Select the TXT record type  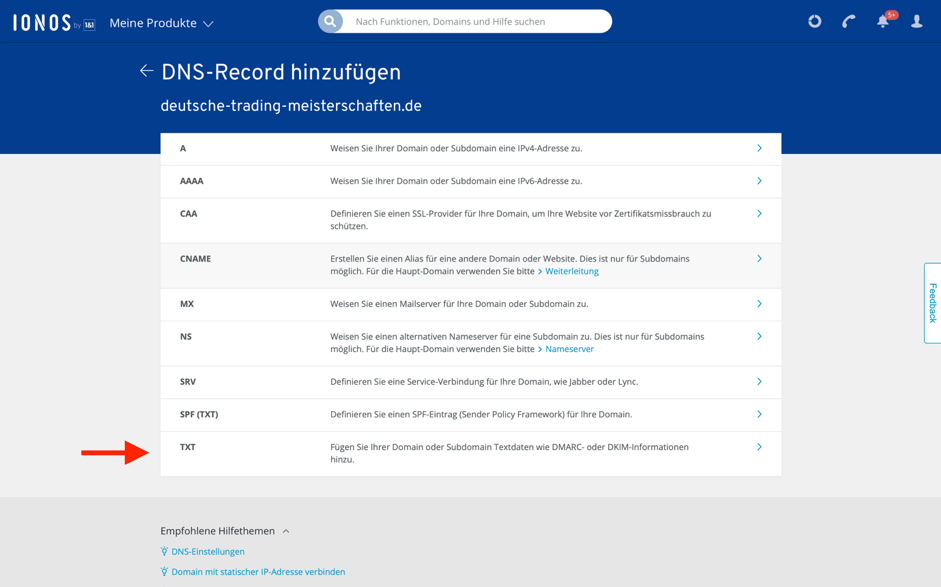470,454
